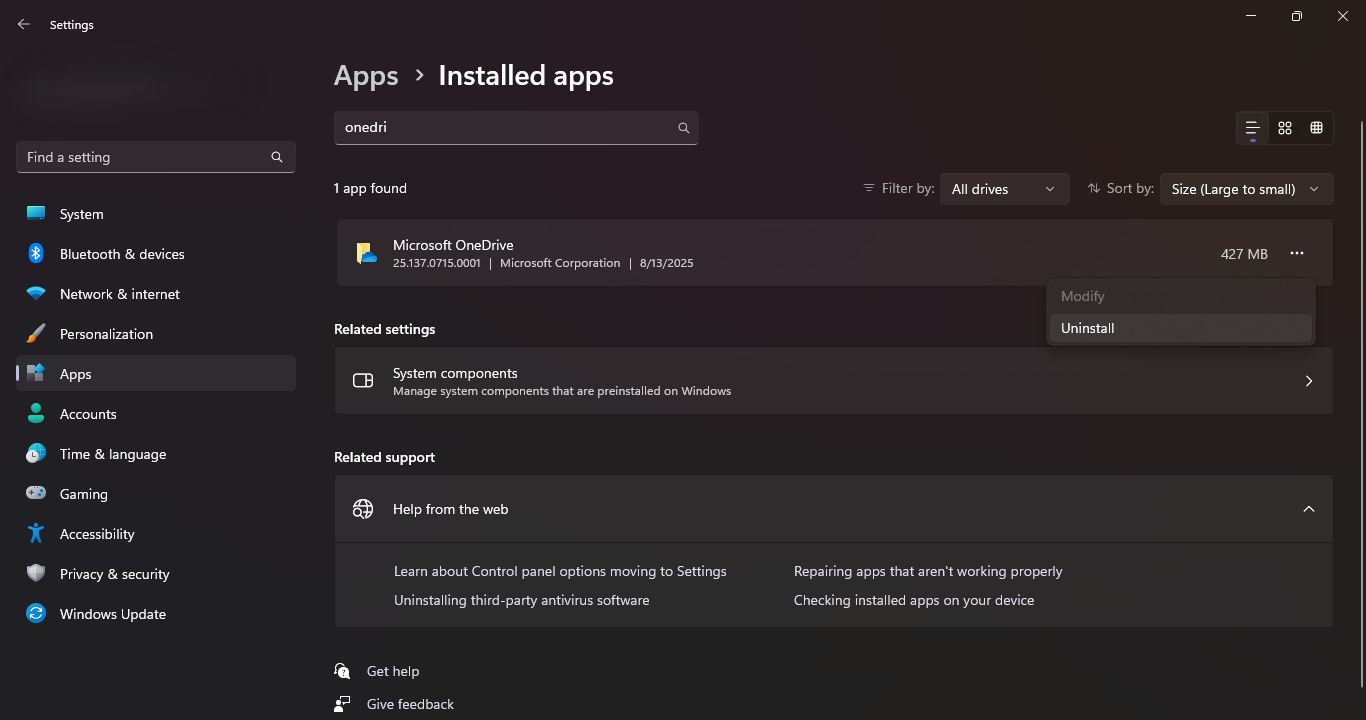Switch to table view layout icon

pyautogui.click(x=1317, y=128)
